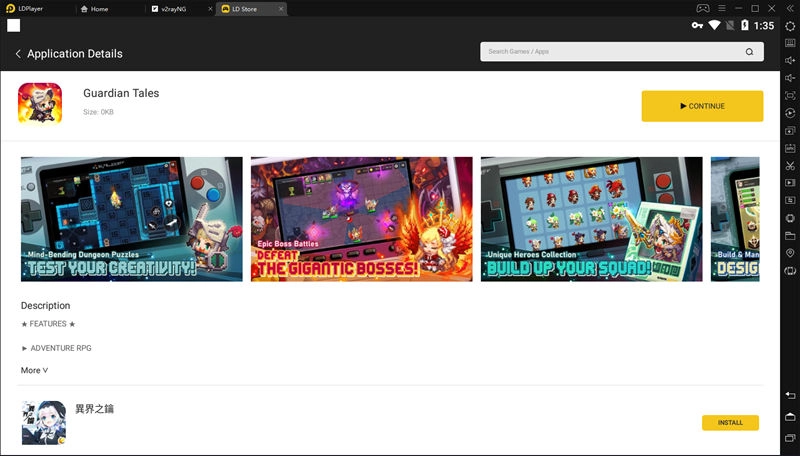Open the keyboard mapping tool
Image resolution: width=800 pixels, height=456 pixels.
[790, 43]
